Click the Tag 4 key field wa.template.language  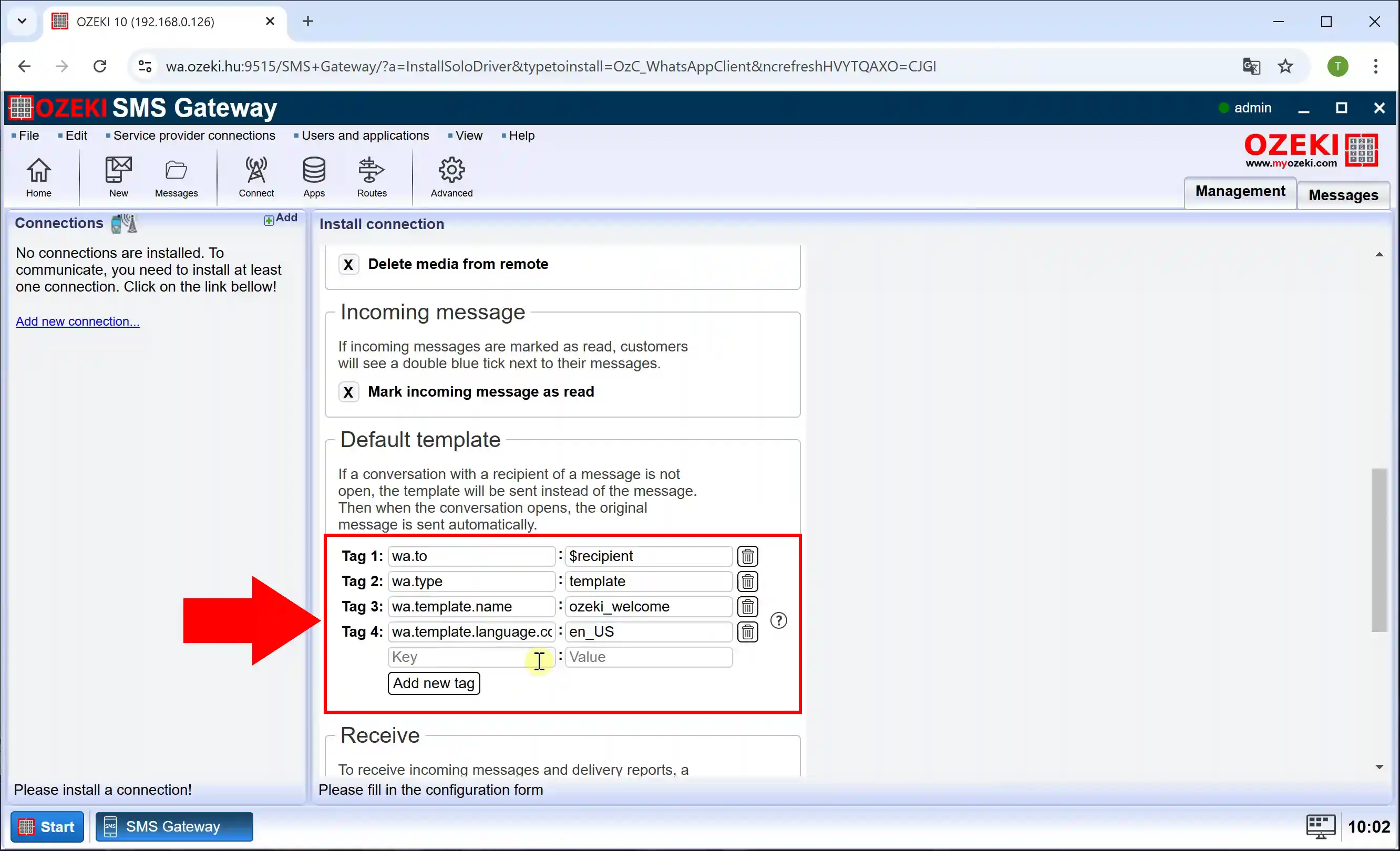click(x=471, y=632)
